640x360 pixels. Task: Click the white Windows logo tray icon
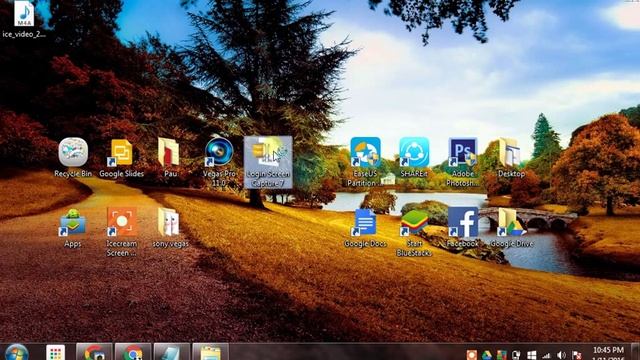pos(531,355)
